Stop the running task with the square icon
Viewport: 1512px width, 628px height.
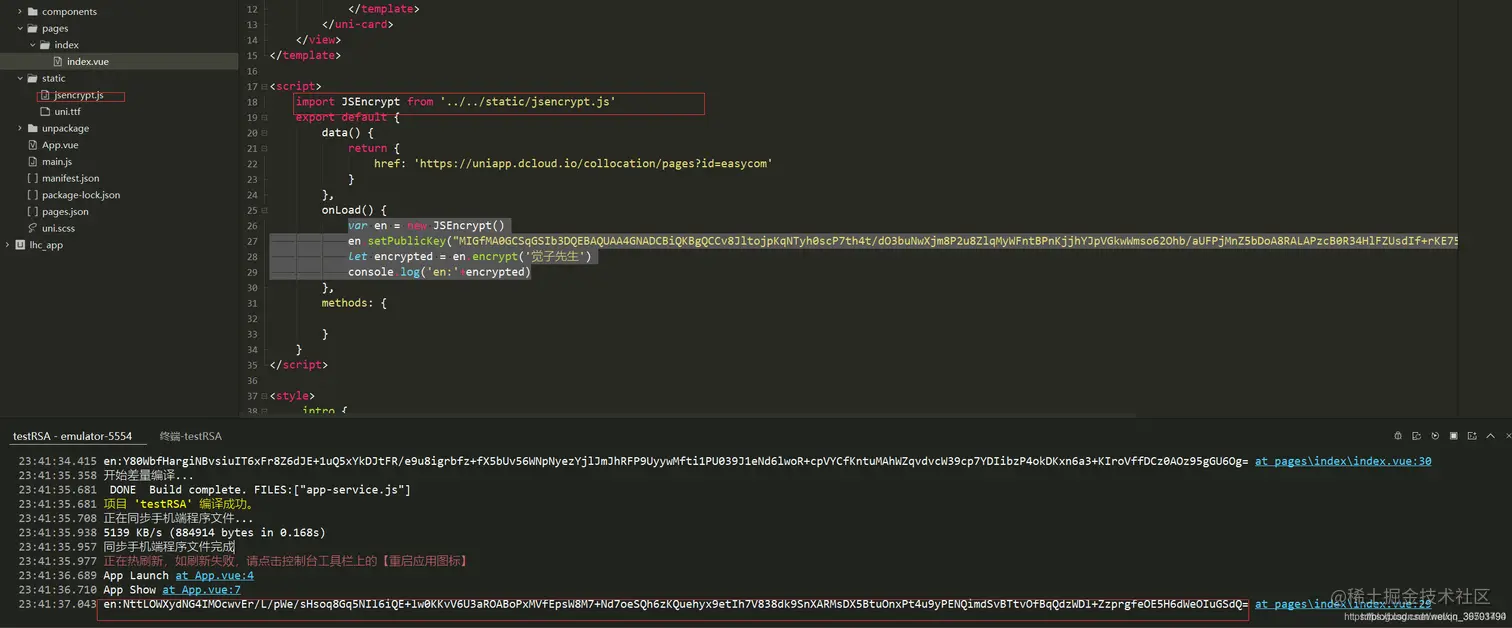(x=1454, y=436)
